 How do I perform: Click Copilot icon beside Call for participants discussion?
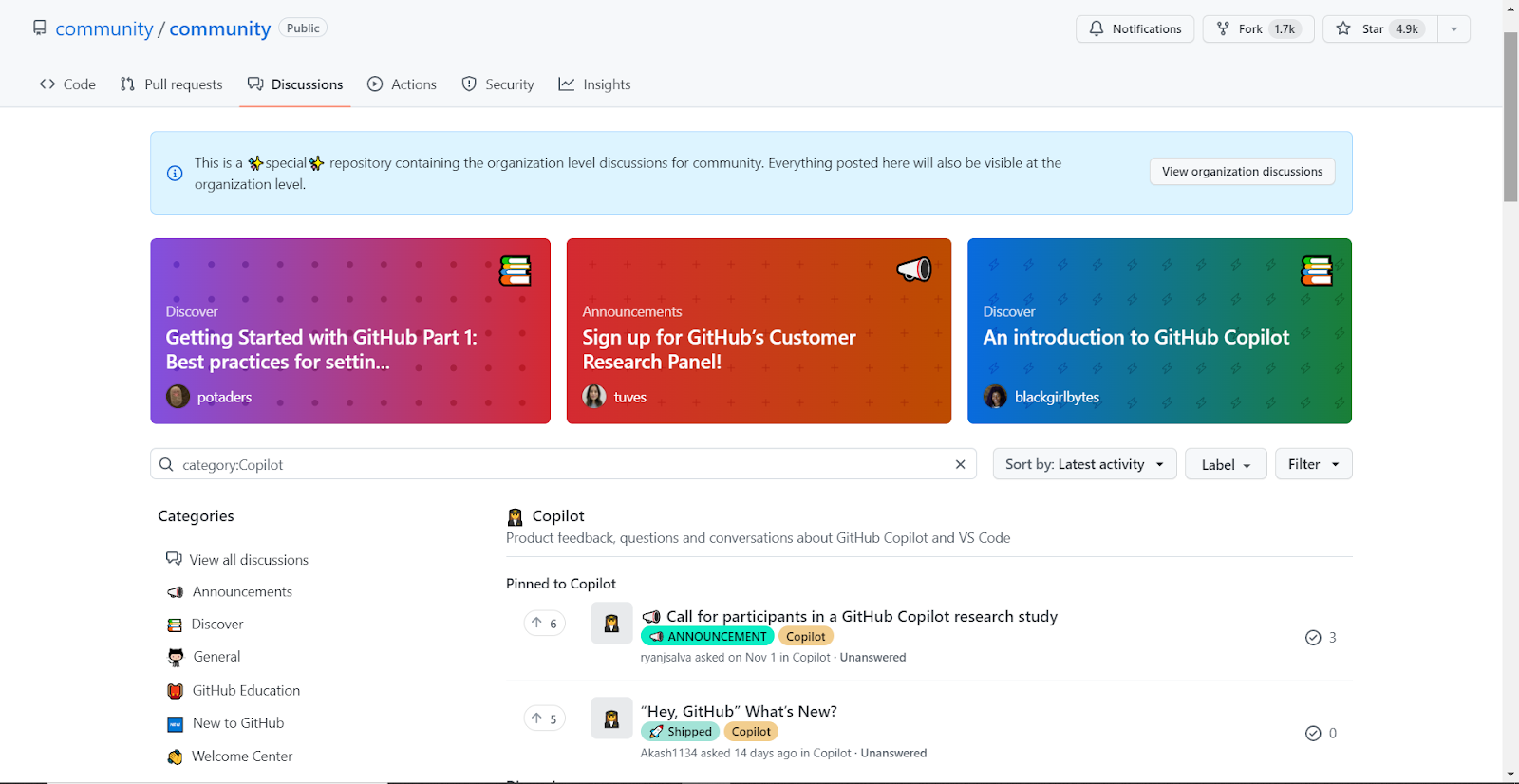pos(611,624)
